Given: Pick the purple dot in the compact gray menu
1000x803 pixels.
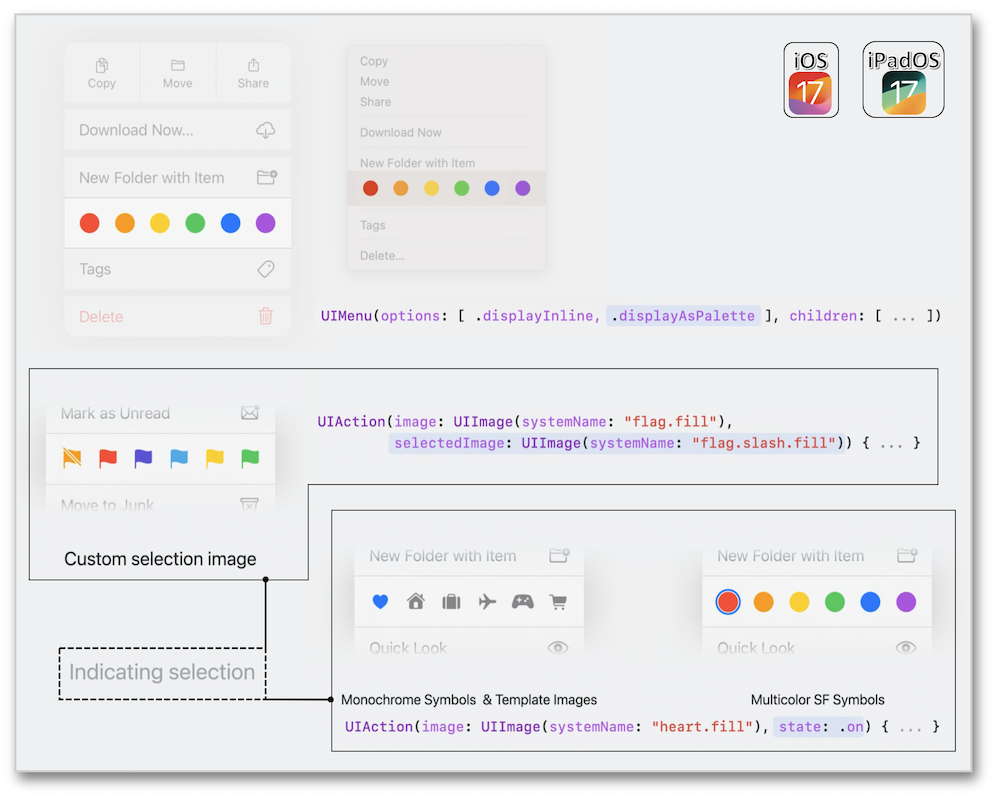Looking at the screenshot, I should pyautogui.click(x=522, y=188).
